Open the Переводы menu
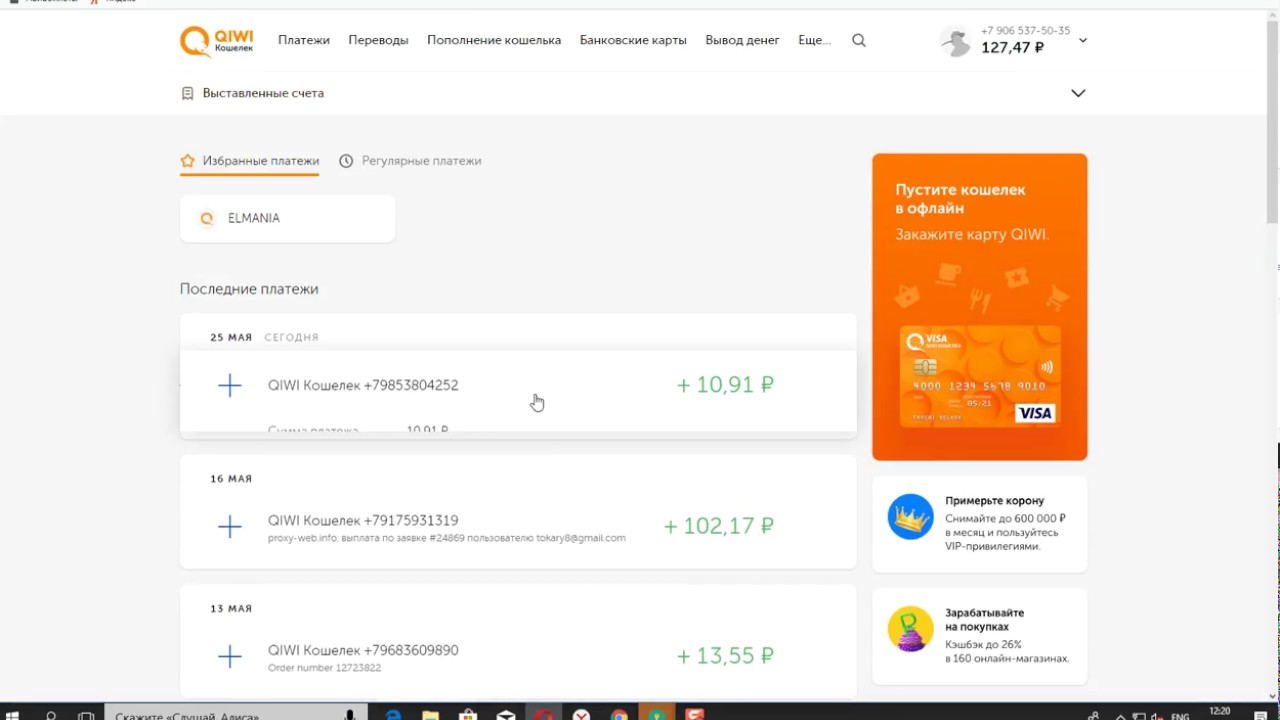The width and height of the screenshot is (1280, 720). [x=378, y=40]
